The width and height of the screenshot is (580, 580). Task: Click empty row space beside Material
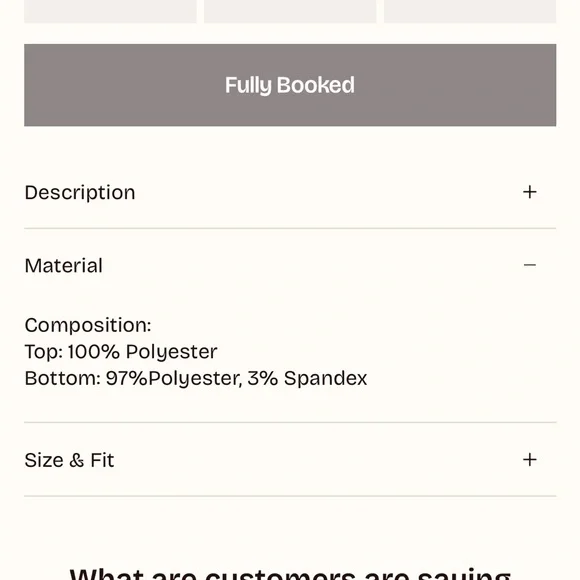tap(313, 265)
